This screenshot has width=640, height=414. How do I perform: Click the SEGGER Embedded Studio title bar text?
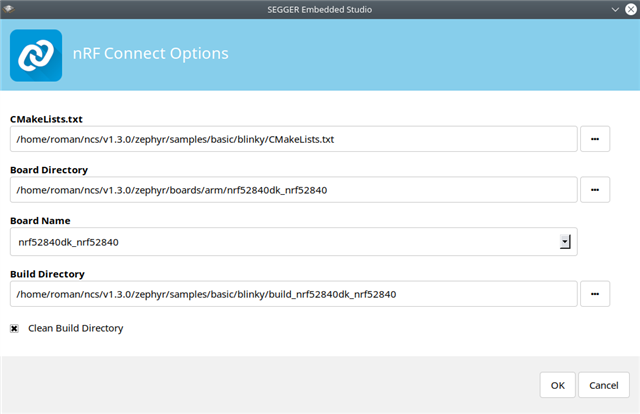[x=320, y=9]
